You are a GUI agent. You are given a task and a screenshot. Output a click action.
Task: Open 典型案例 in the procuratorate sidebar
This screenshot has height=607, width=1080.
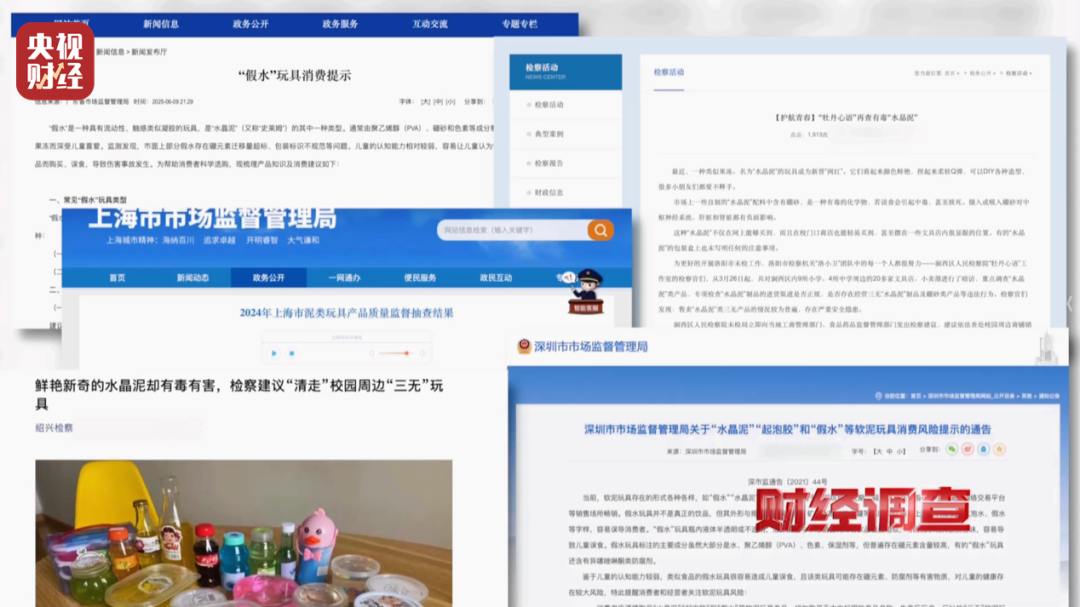click(x=548, y=134)
